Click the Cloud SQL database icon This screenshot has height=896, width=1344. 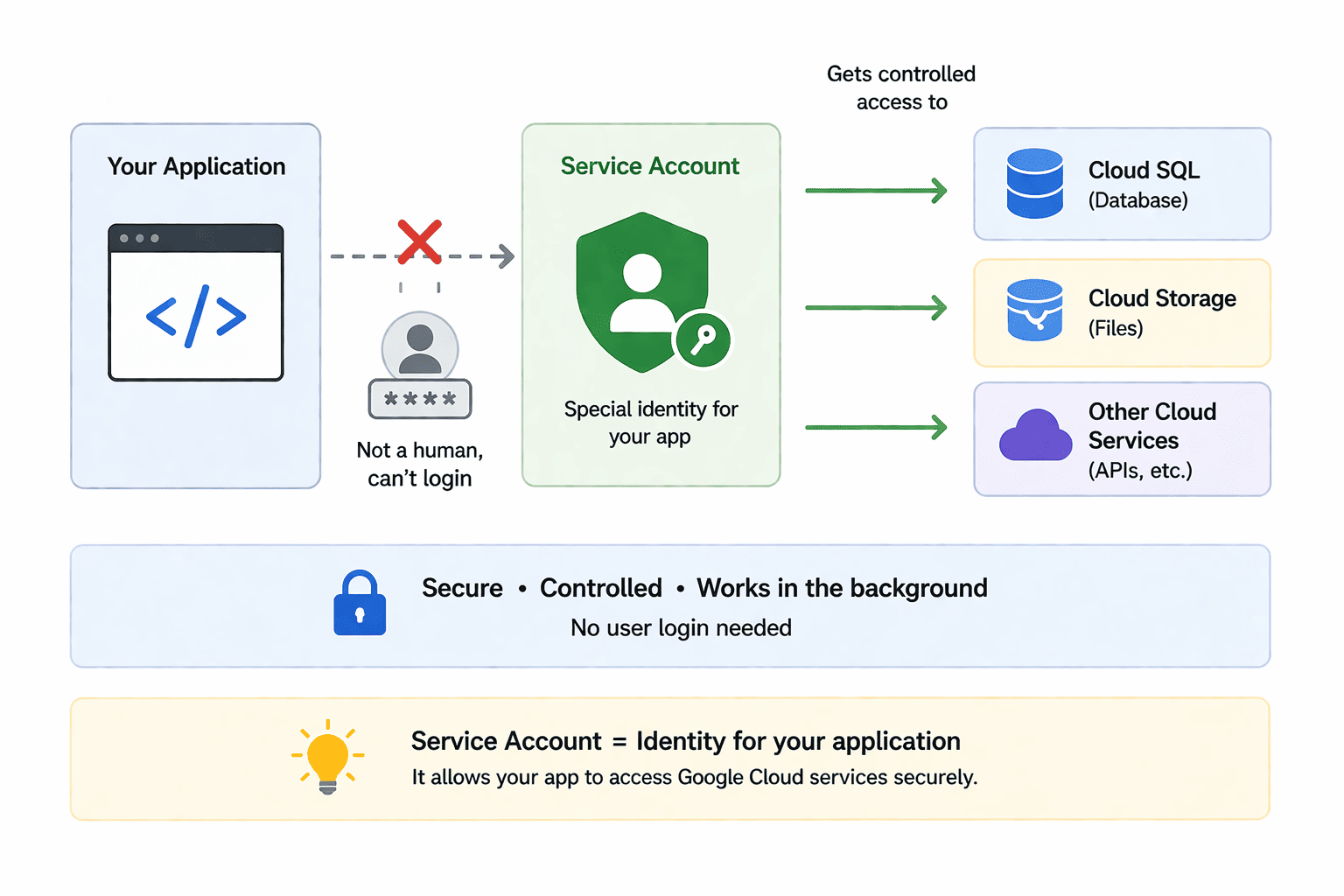1034,184
